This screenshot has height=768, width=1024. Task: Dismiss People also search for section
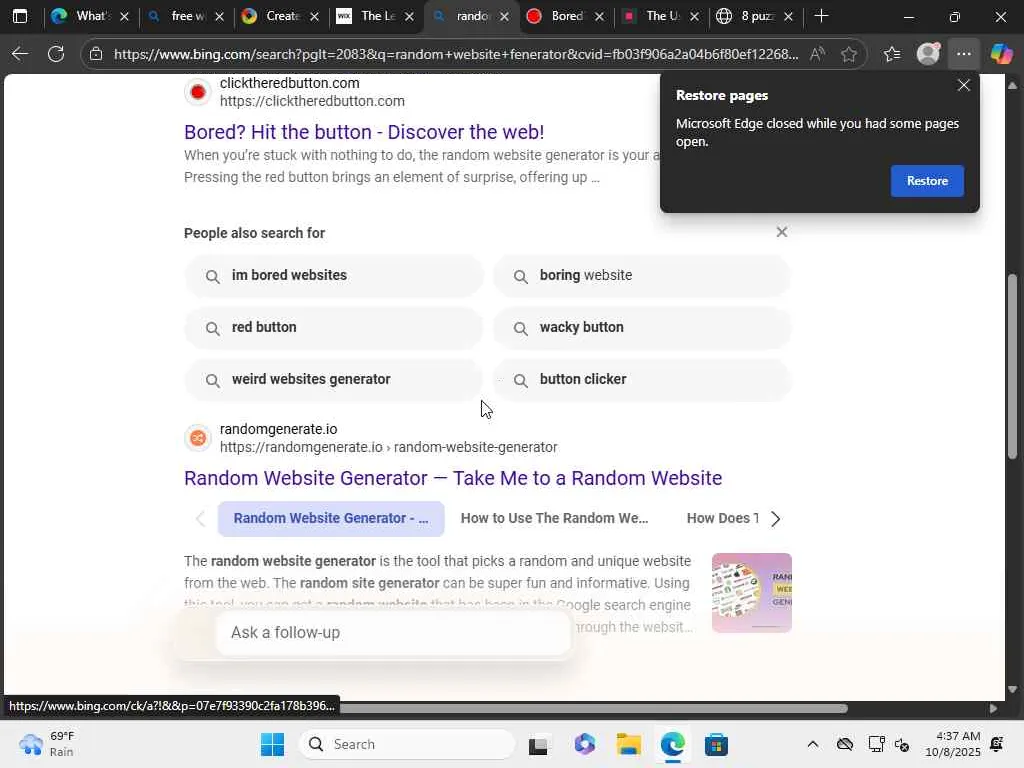(782, 232)
